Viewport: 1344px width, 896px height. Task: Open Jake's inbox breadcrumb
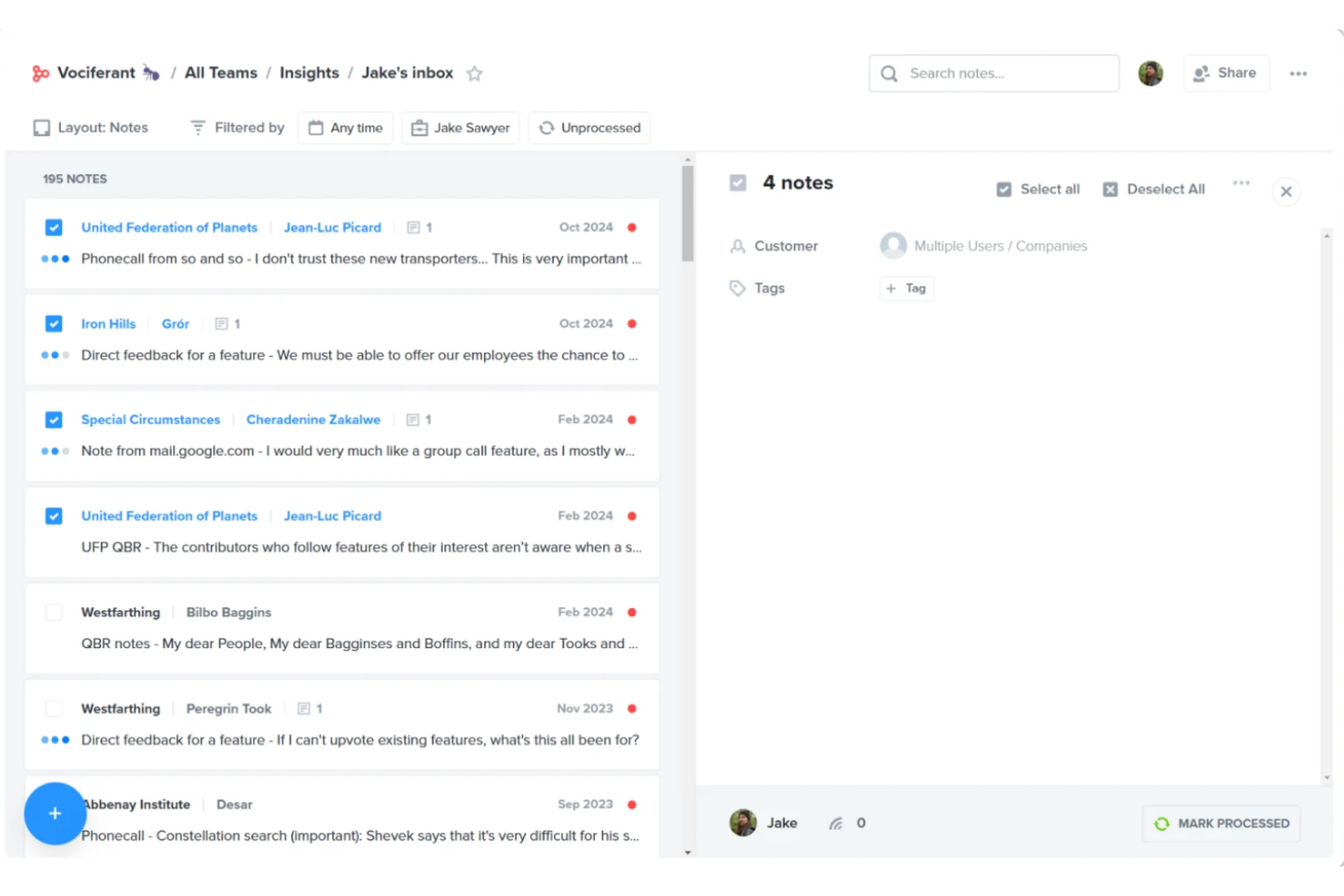407,74
